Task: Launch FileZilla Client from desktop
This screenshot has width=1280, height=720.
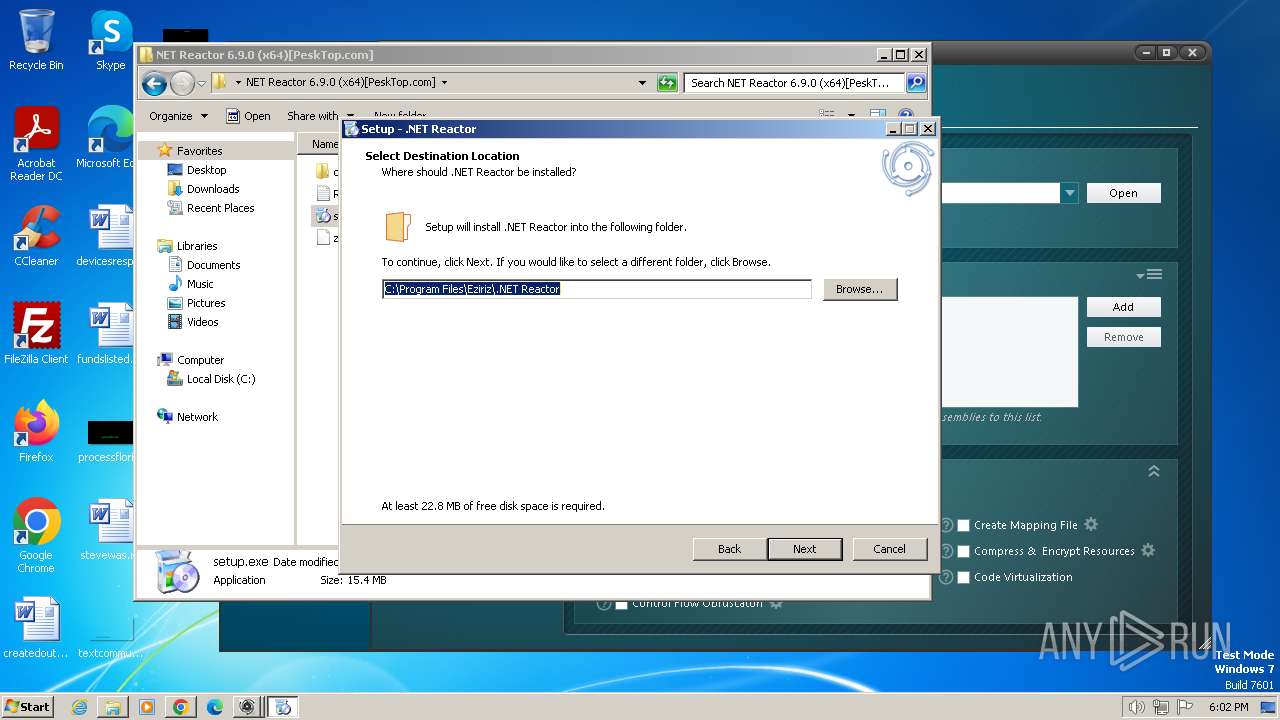Action: (x=36, y=333)
